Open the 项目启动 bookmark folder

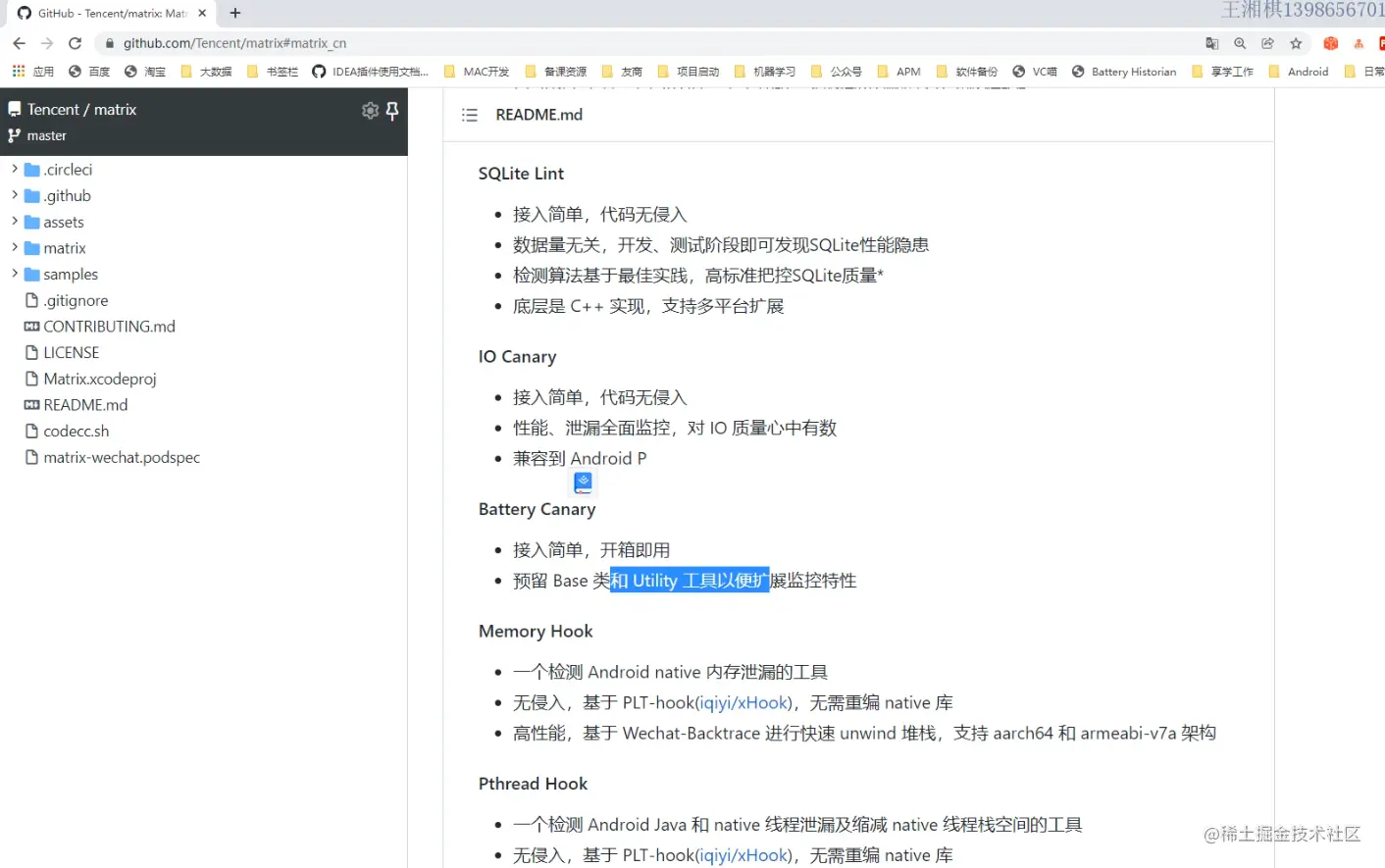tap(689, 72)
